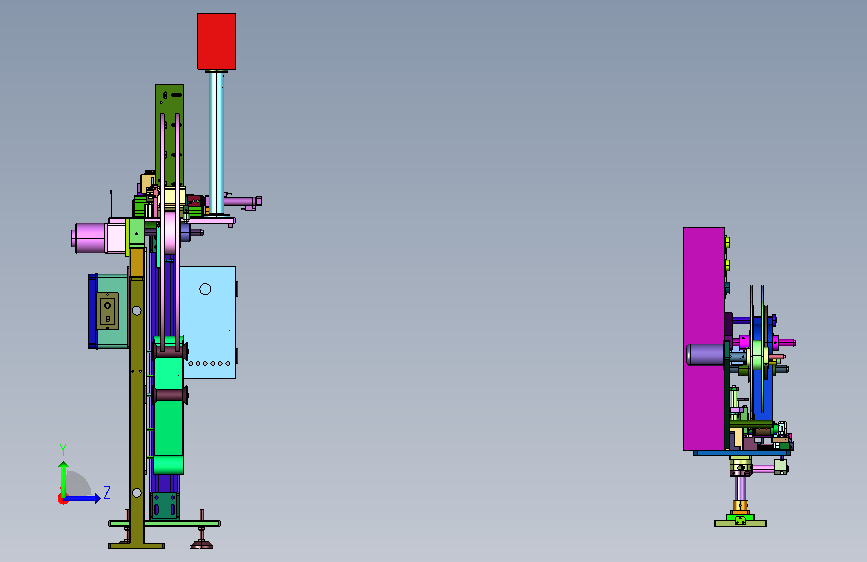Screen dimensions: 867x562
Task: Click the green Y axis of the triad
Action: click(63, 477)
